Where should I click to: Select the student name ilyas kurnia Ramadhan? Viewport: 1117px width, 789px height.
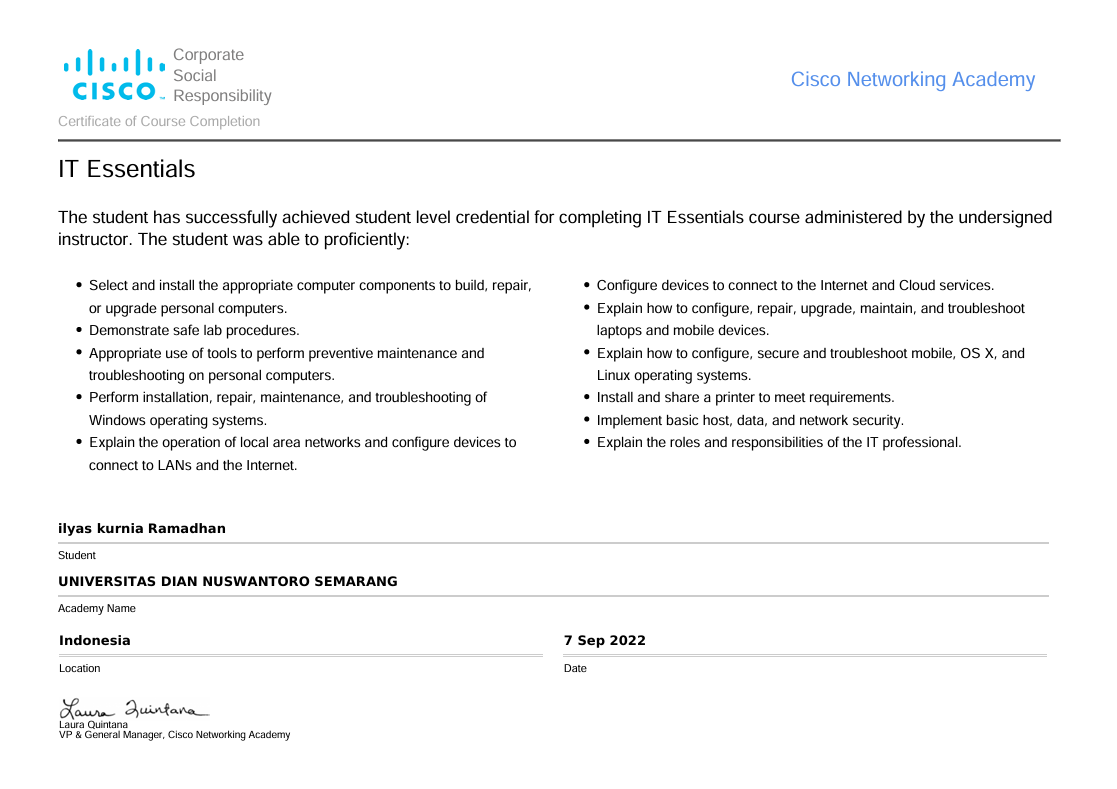[x=142, y=529]
